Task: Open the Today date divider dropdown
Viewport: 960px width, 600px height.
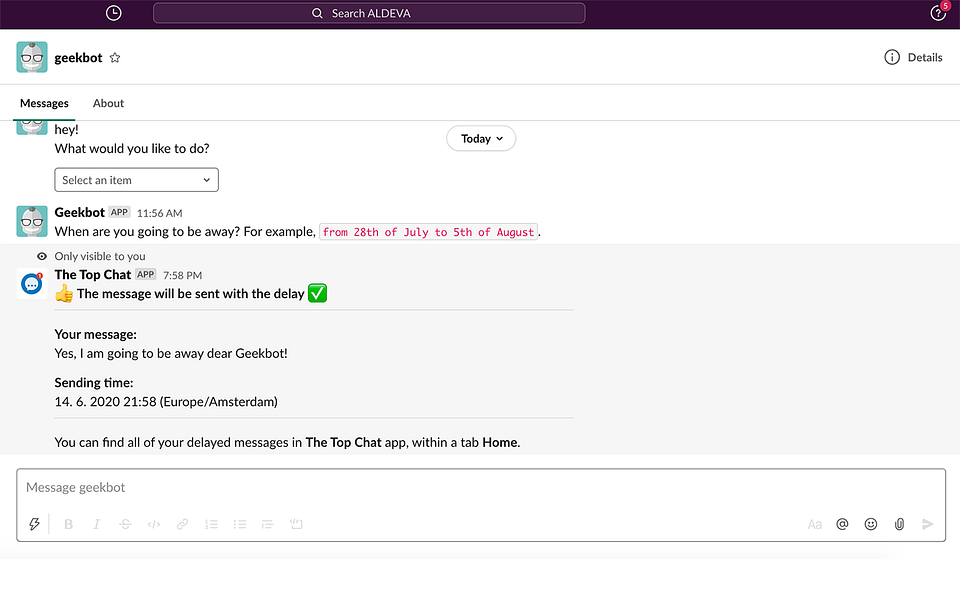Action: (481, 138)
